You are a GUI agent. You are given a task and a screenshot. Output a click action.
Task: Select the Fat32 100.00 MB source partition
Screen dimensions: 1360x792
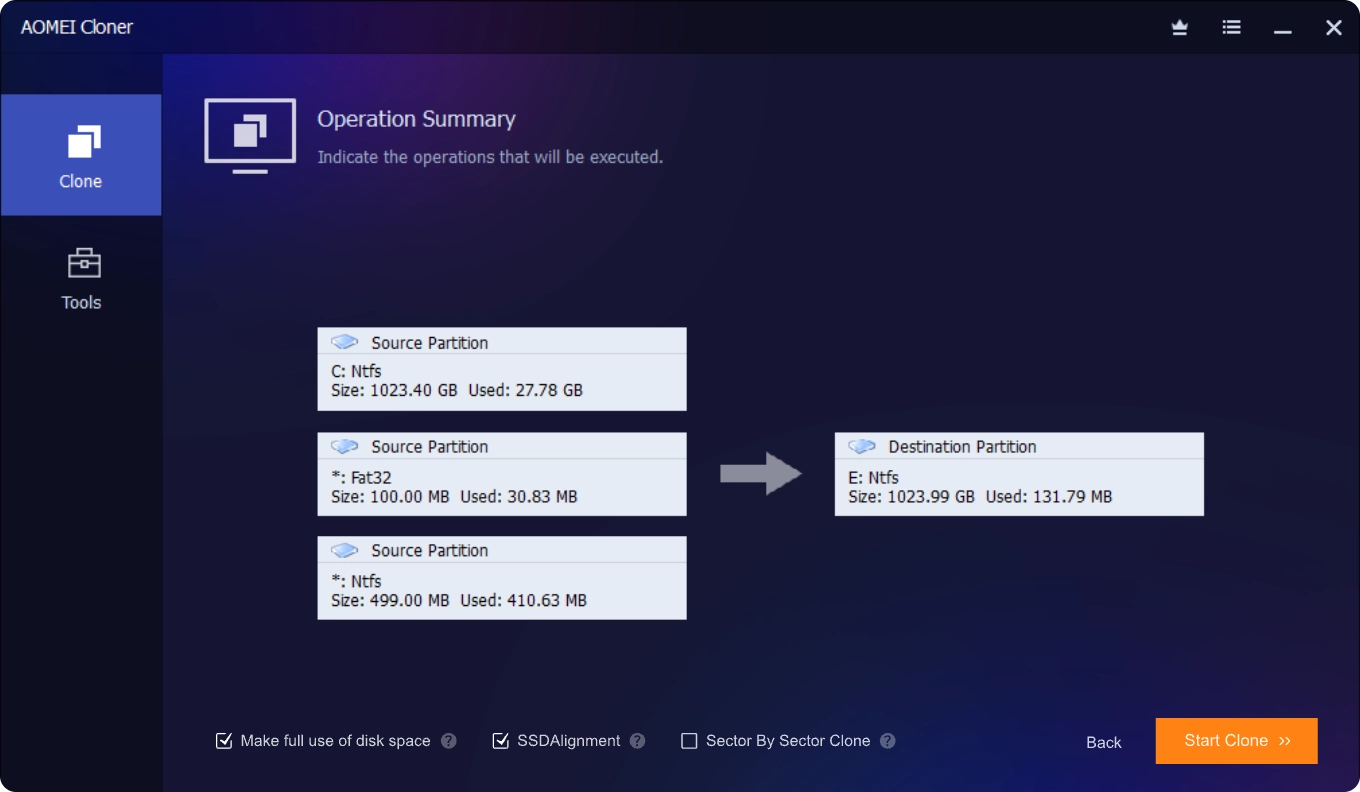(501, 486)
